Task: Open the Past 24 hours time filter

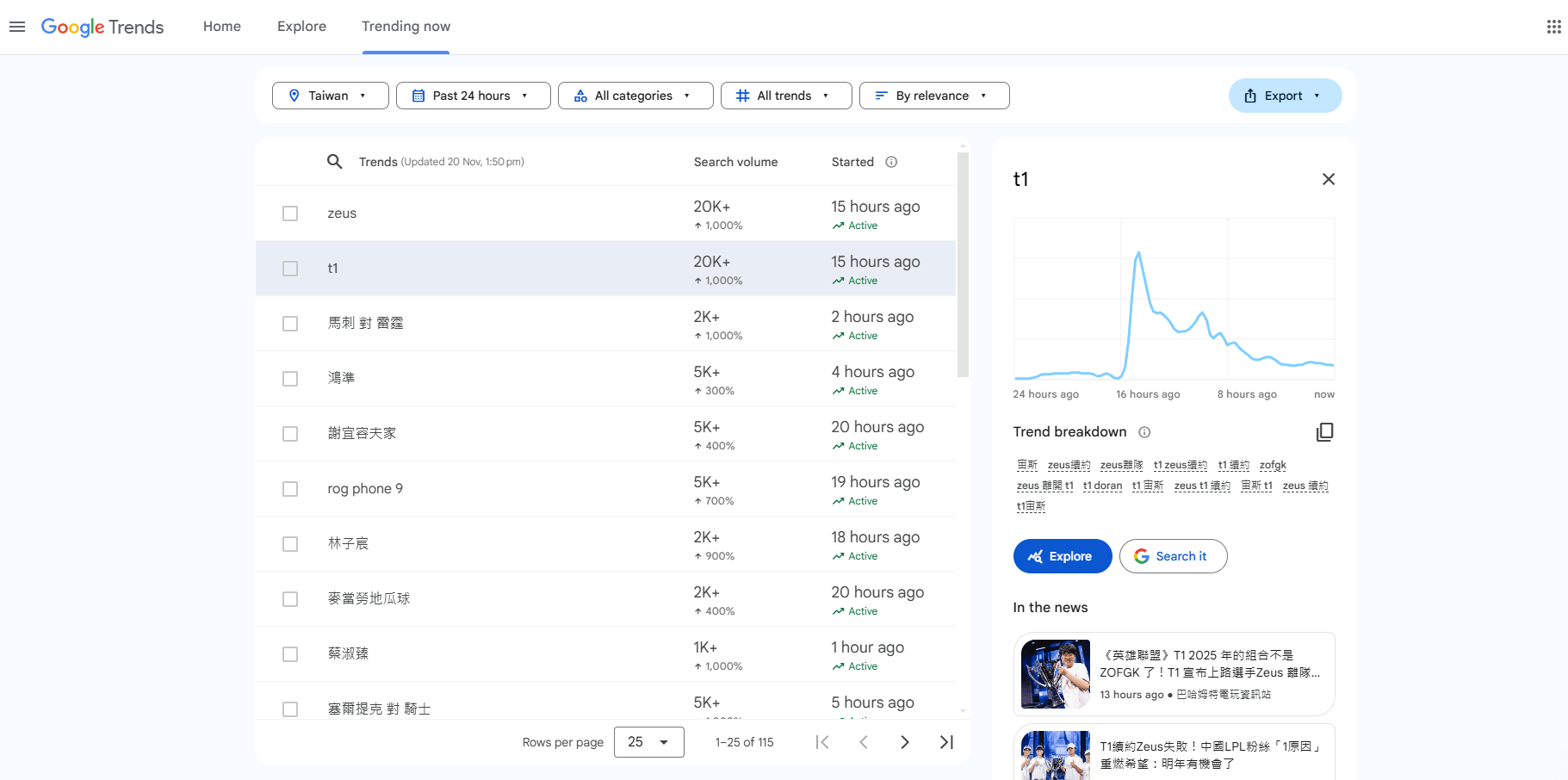Action: coord(474,96)
